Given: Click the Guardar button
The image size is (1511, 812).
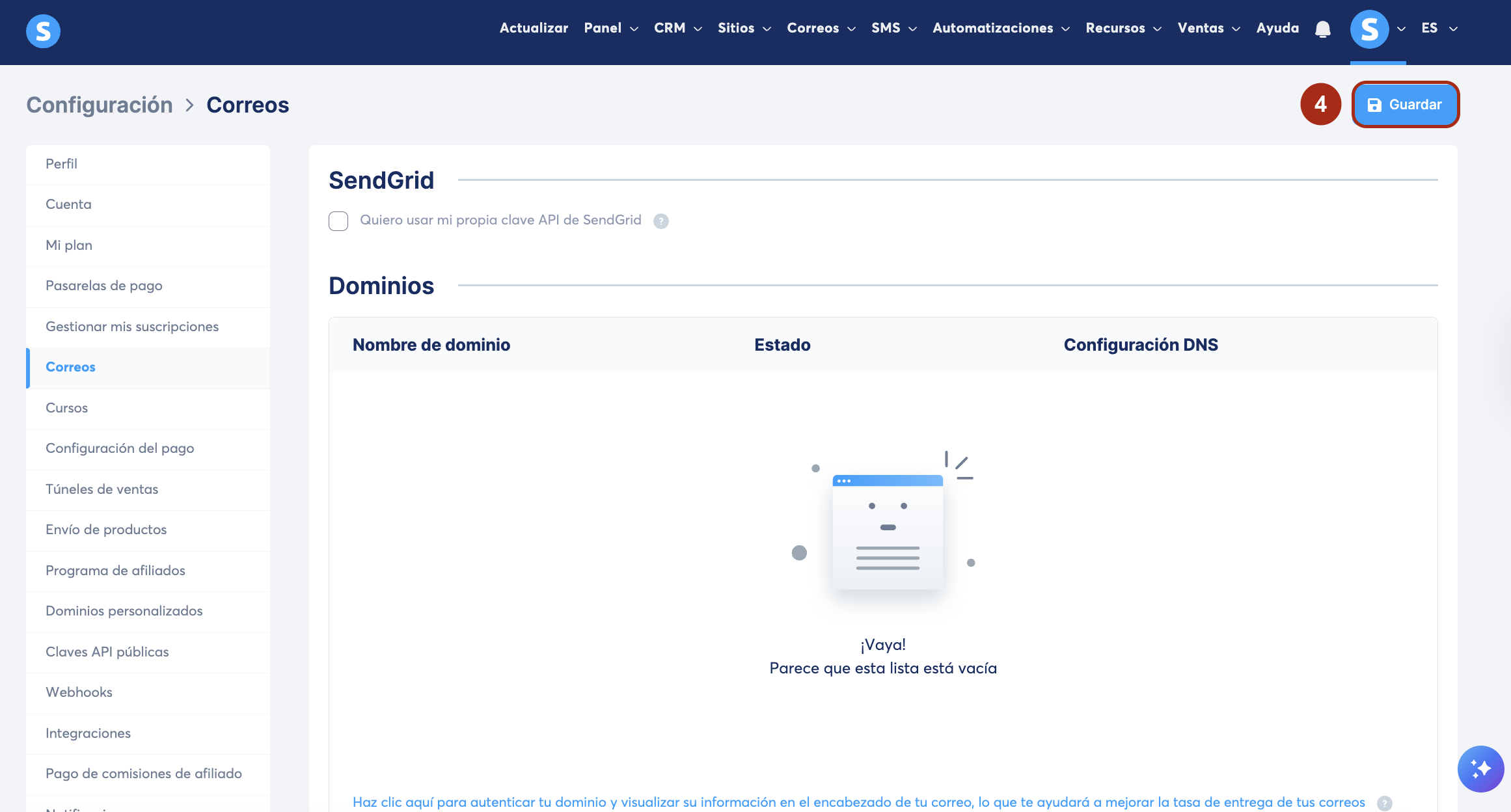Looking at the screenshot, I should tap(1406, 105).
